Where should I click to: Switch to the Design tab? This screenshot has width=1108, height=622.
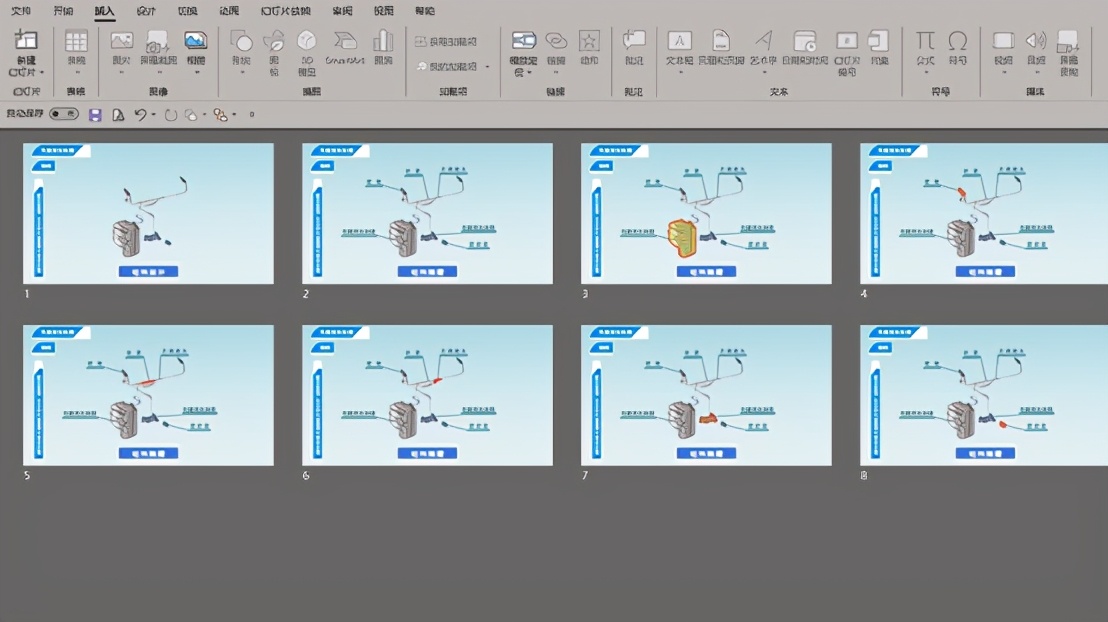click(146, 11)
